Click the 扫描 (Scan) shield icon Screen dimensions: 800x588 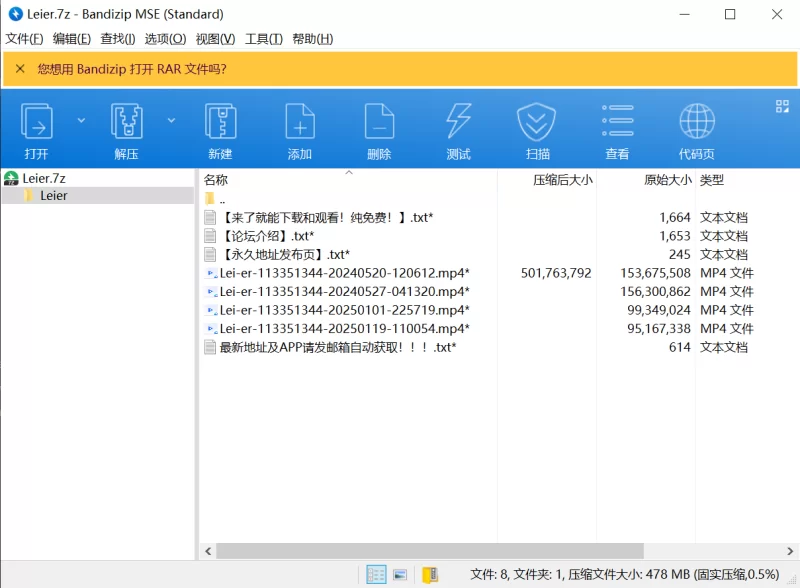click(x=536, y=121)
